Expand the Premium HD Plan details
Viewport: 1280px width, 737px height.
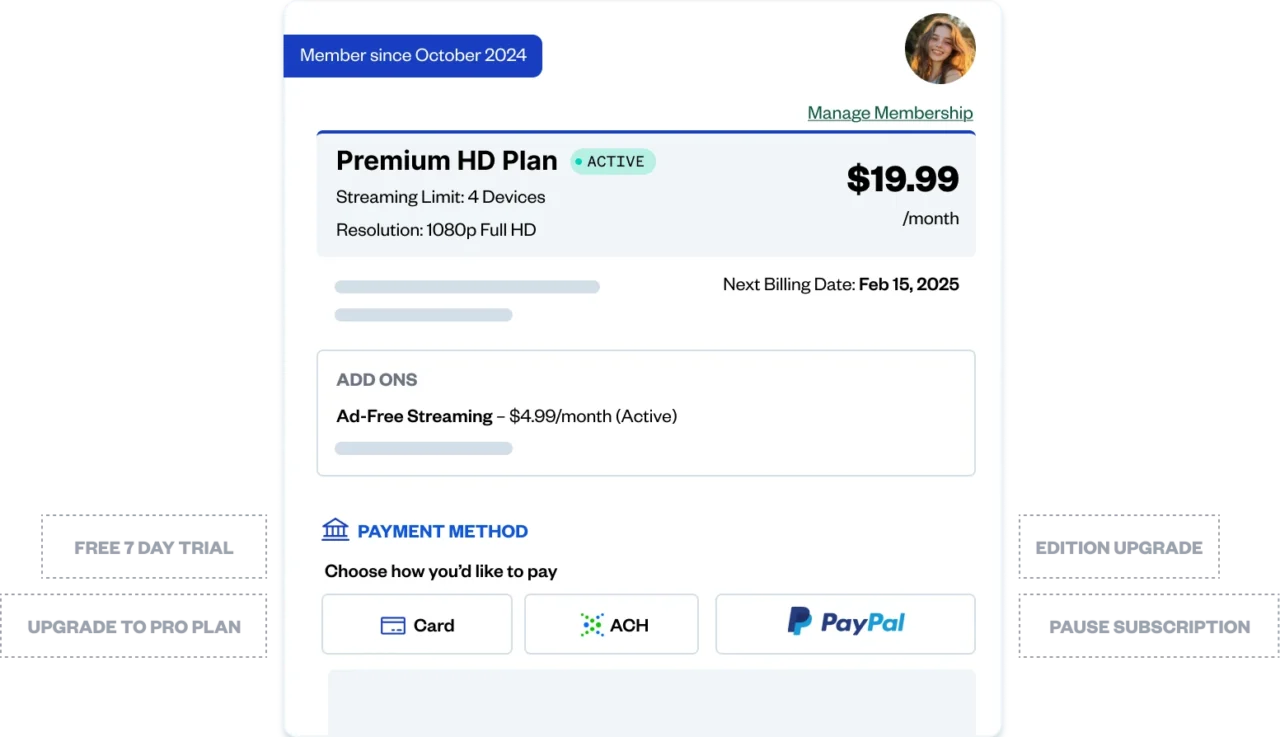(447, 160)
